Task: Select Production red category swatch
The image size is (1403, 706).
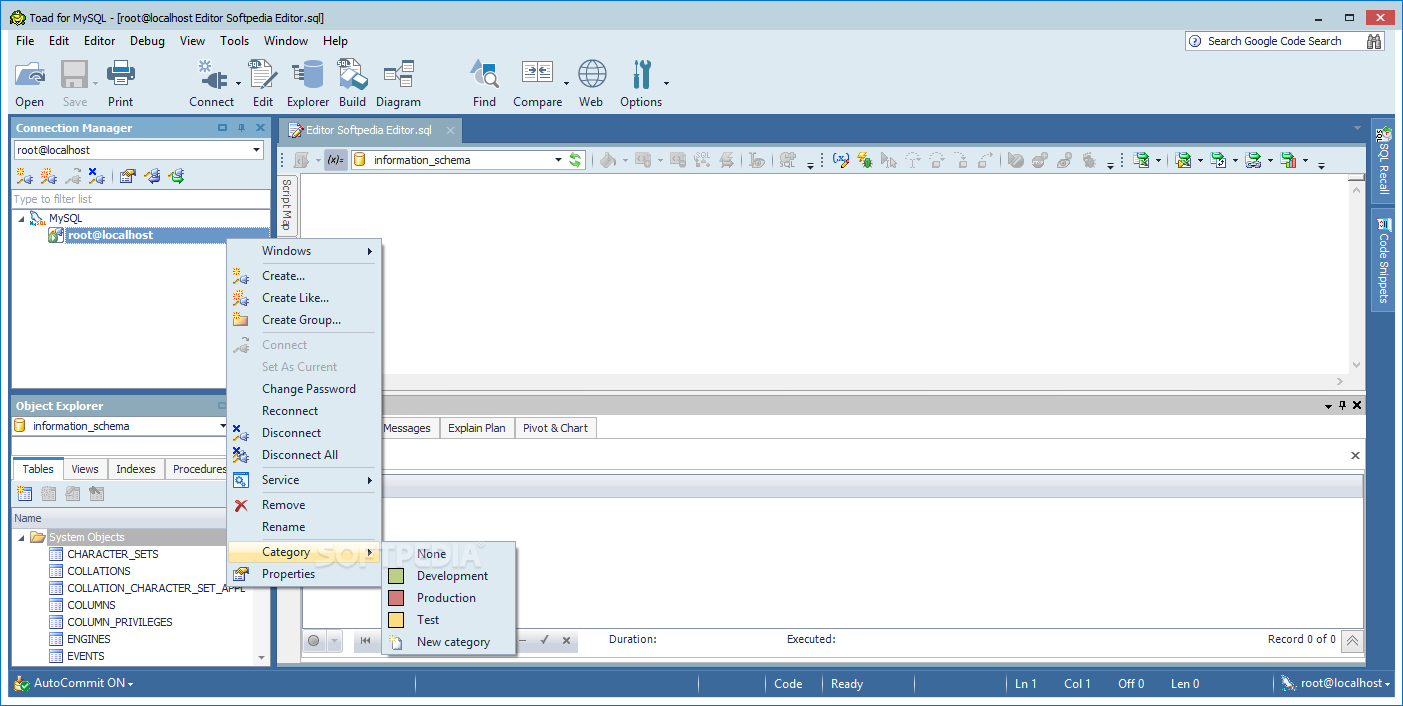Action: point(396,598)
